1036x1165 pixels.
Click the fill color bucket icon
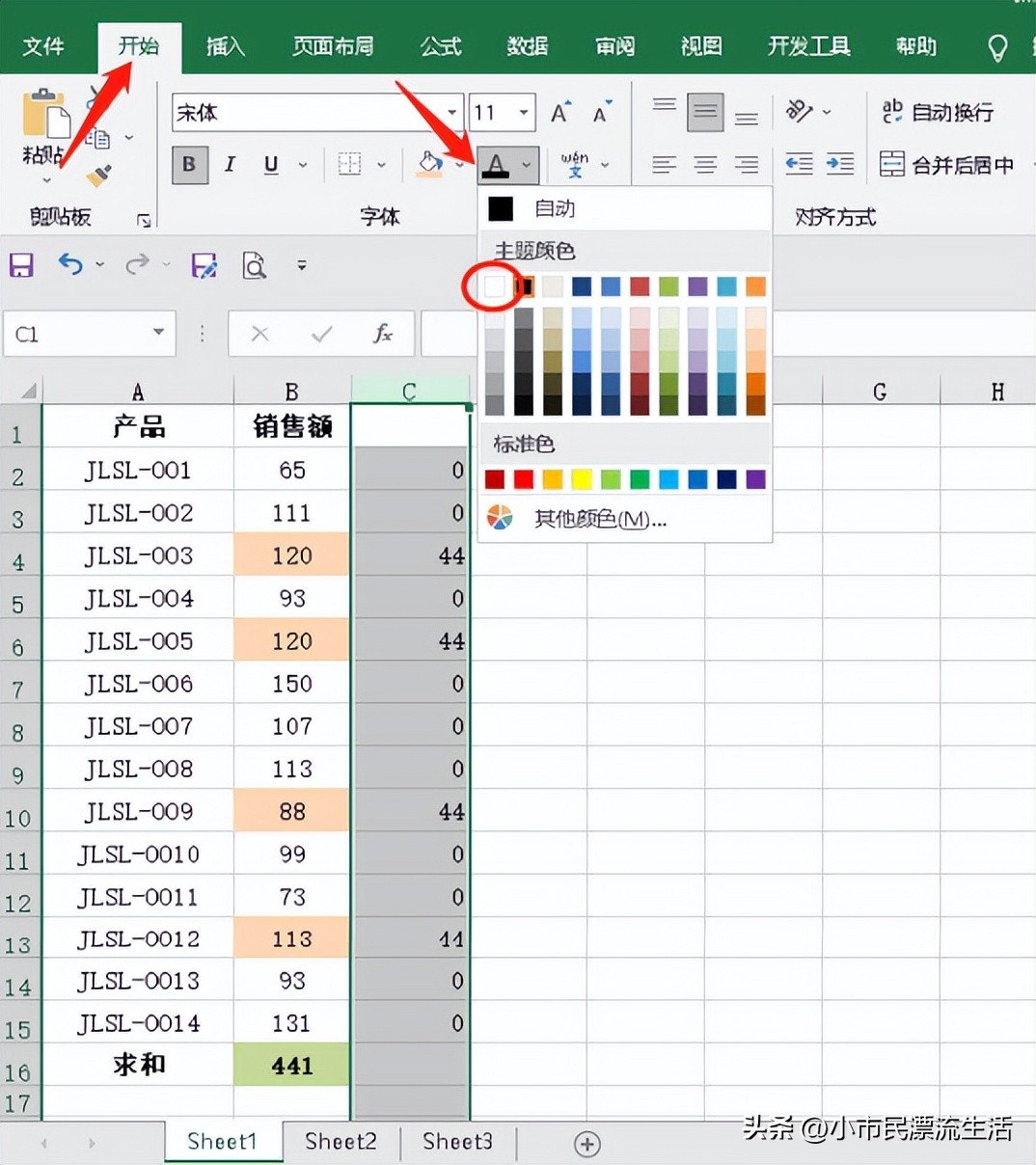click(x=430, y=164)
